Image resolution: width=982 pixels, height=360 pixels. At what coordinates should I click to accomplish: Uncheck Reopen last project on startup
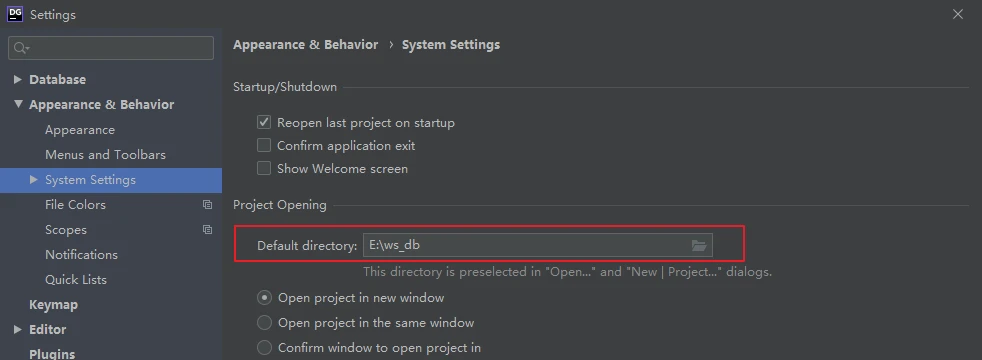[x=264, y=123]
